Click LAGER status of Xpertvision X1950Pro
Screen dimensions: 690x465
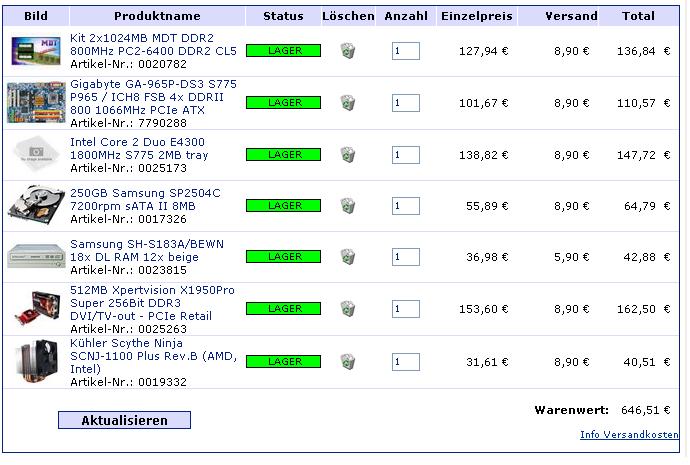[283, 309]
